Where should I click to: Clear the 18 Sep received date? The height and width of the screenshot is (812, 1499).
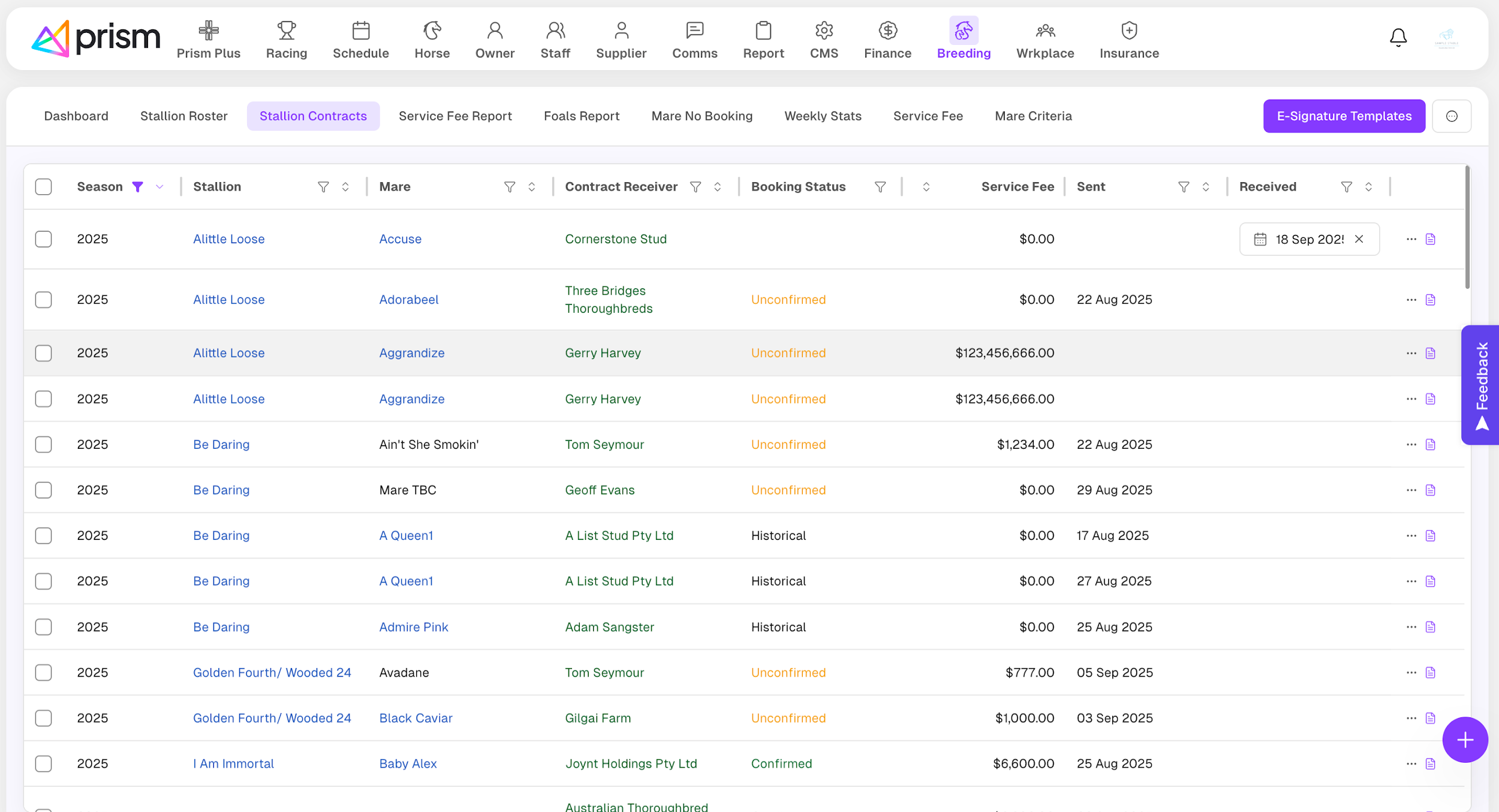coord(1359,239)
